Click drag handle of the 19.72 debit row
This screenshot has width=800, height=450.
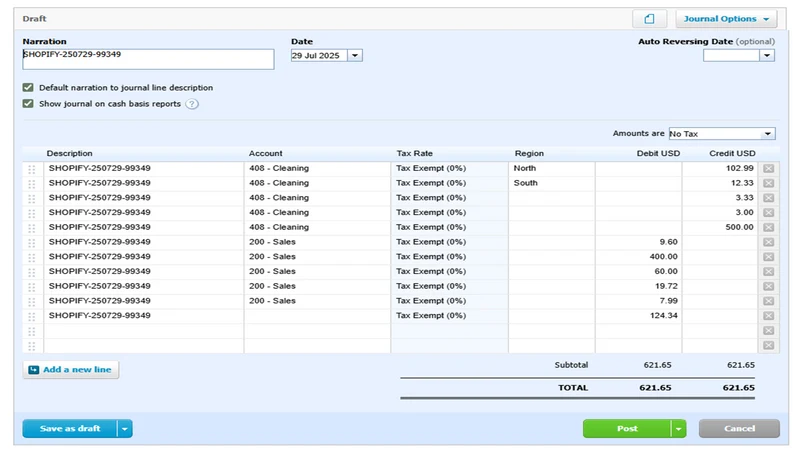tap(32, 287)
